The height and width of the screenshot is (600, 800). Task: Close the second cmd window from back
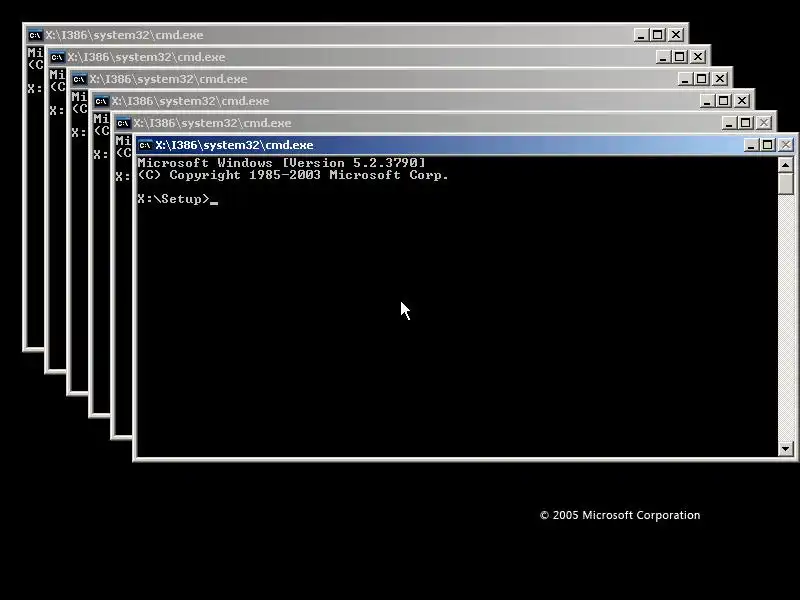point(698,57)
